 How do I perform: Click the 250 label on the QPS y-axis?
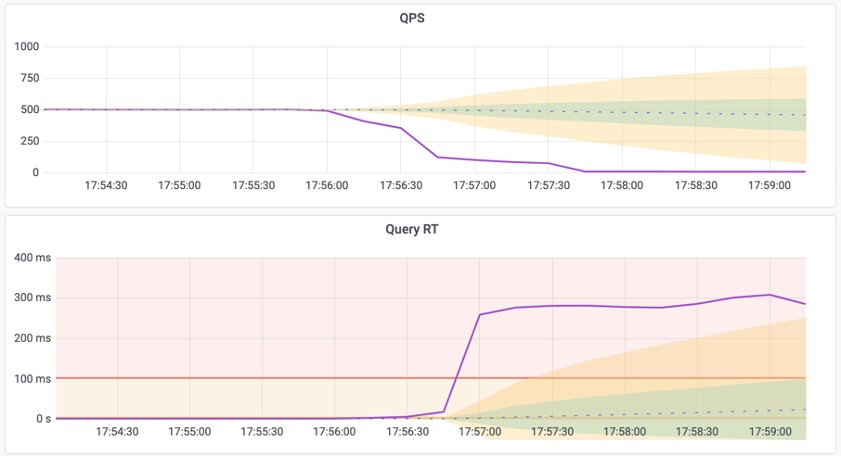coord(30,141)
